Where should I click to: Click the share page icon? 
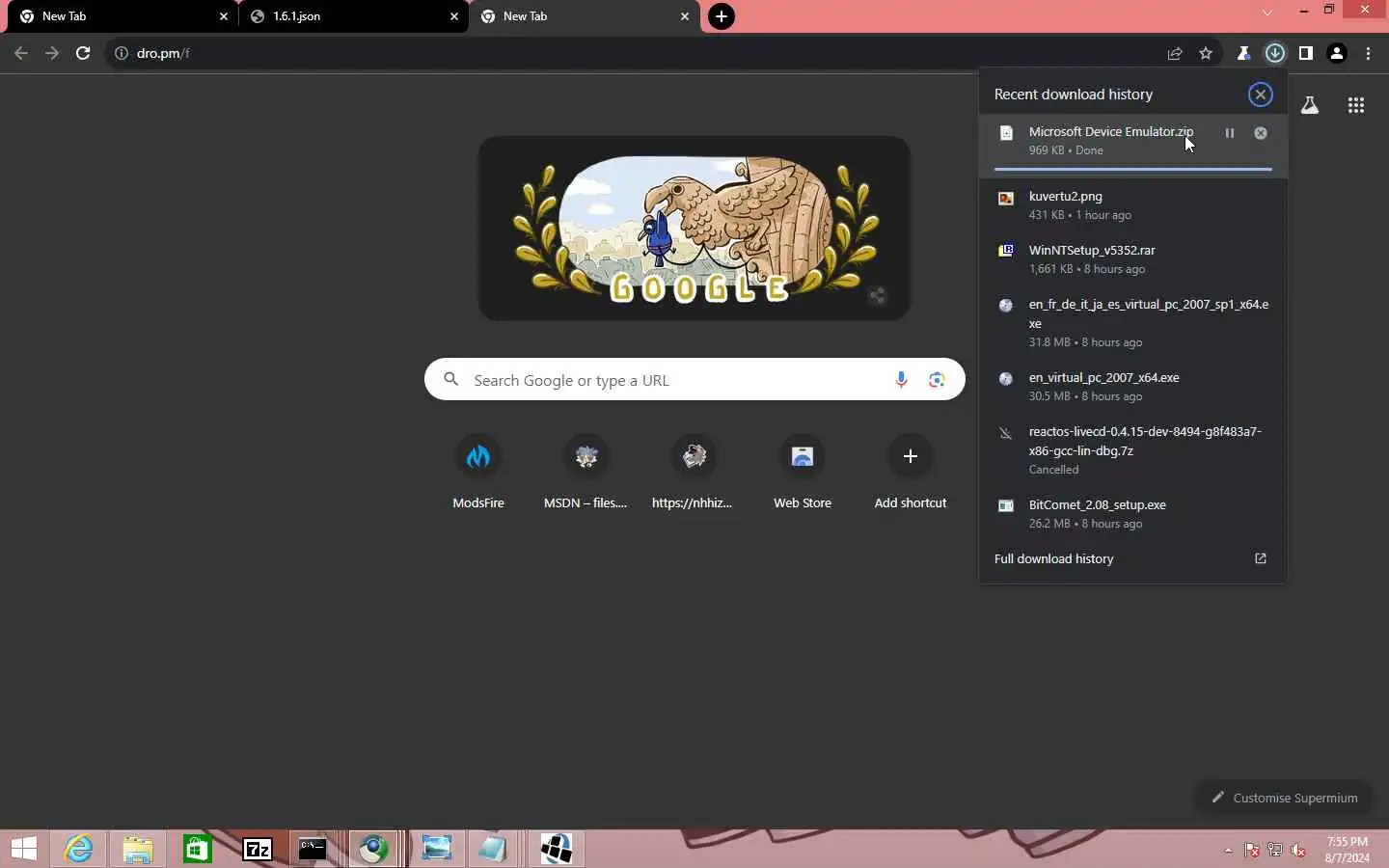1175,53
